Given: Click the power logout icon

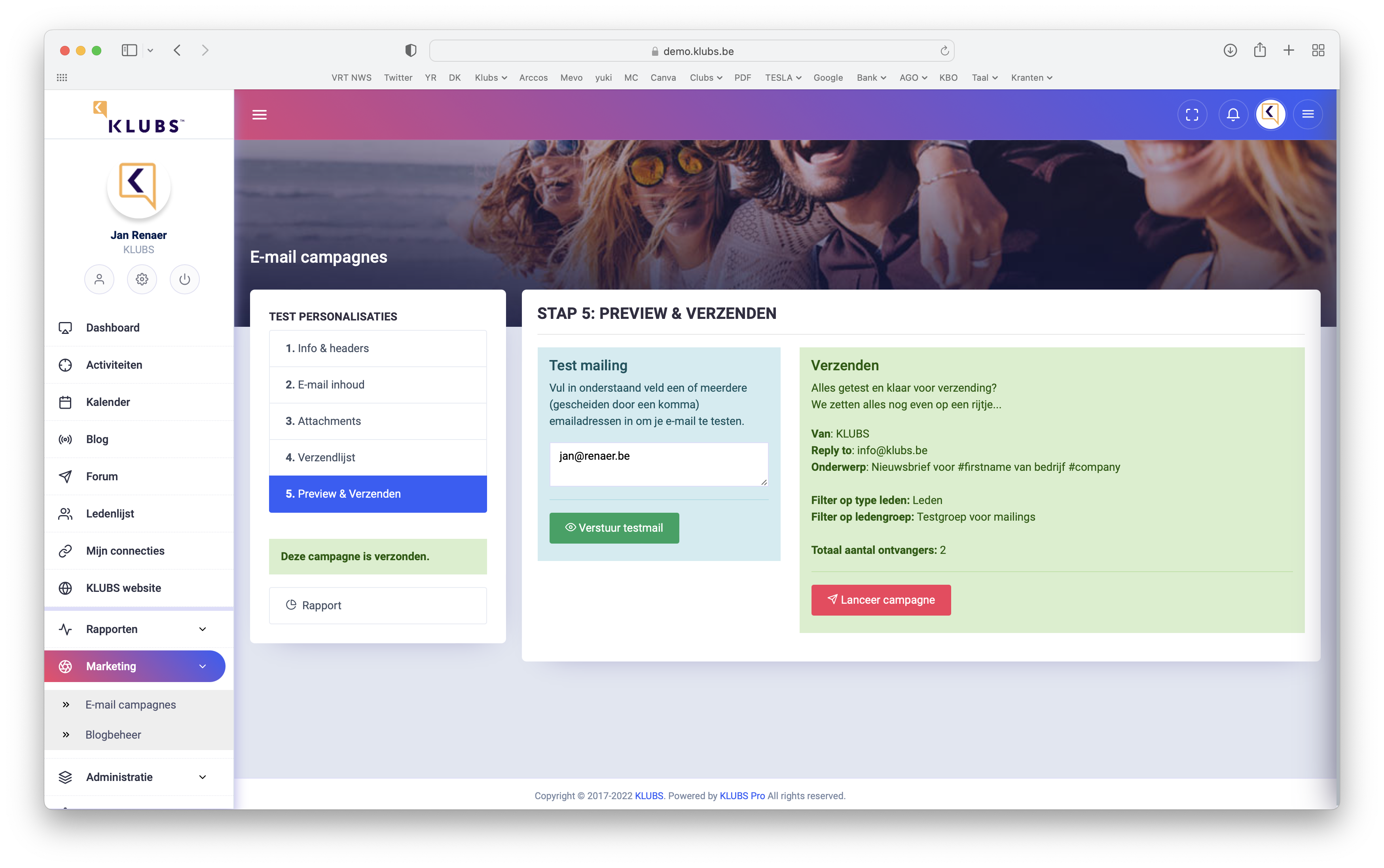Looking at the screenshot, I should point(184,280).
